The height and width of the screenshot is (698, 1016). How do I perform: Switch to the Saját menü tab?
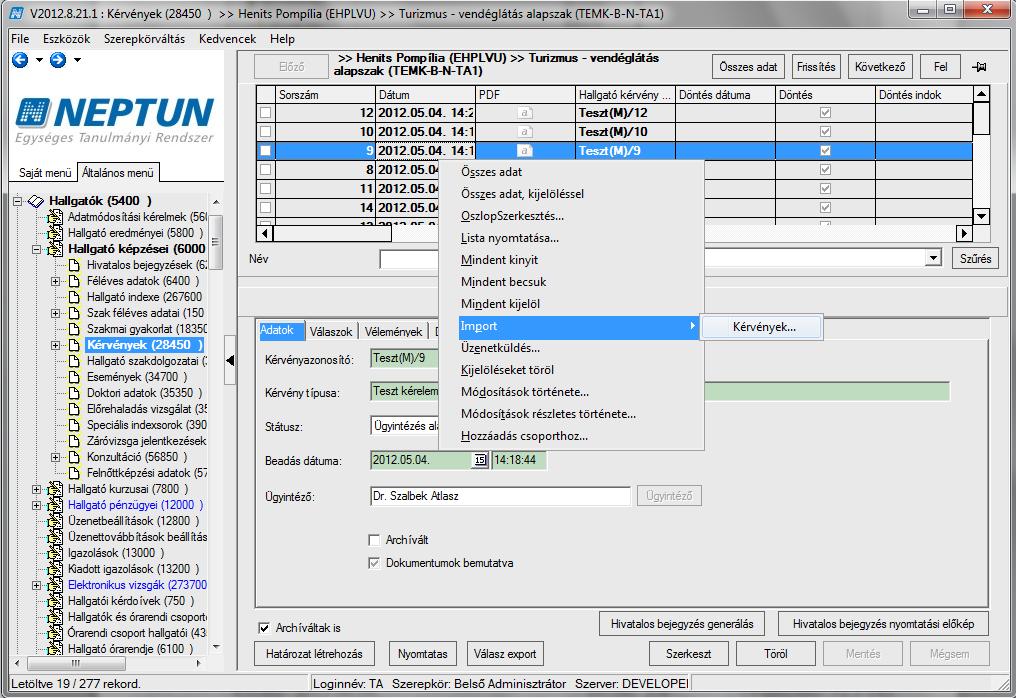45,173
